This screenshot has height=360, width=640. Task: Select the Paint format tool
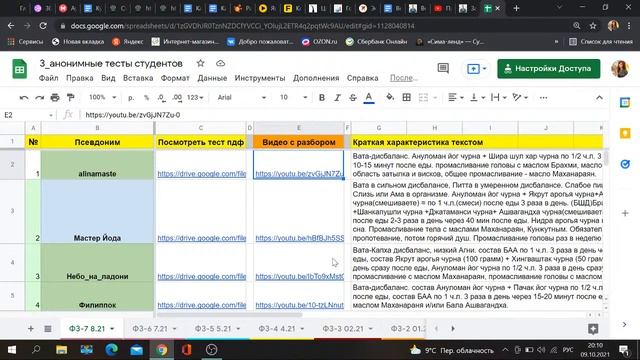point(71,98)
